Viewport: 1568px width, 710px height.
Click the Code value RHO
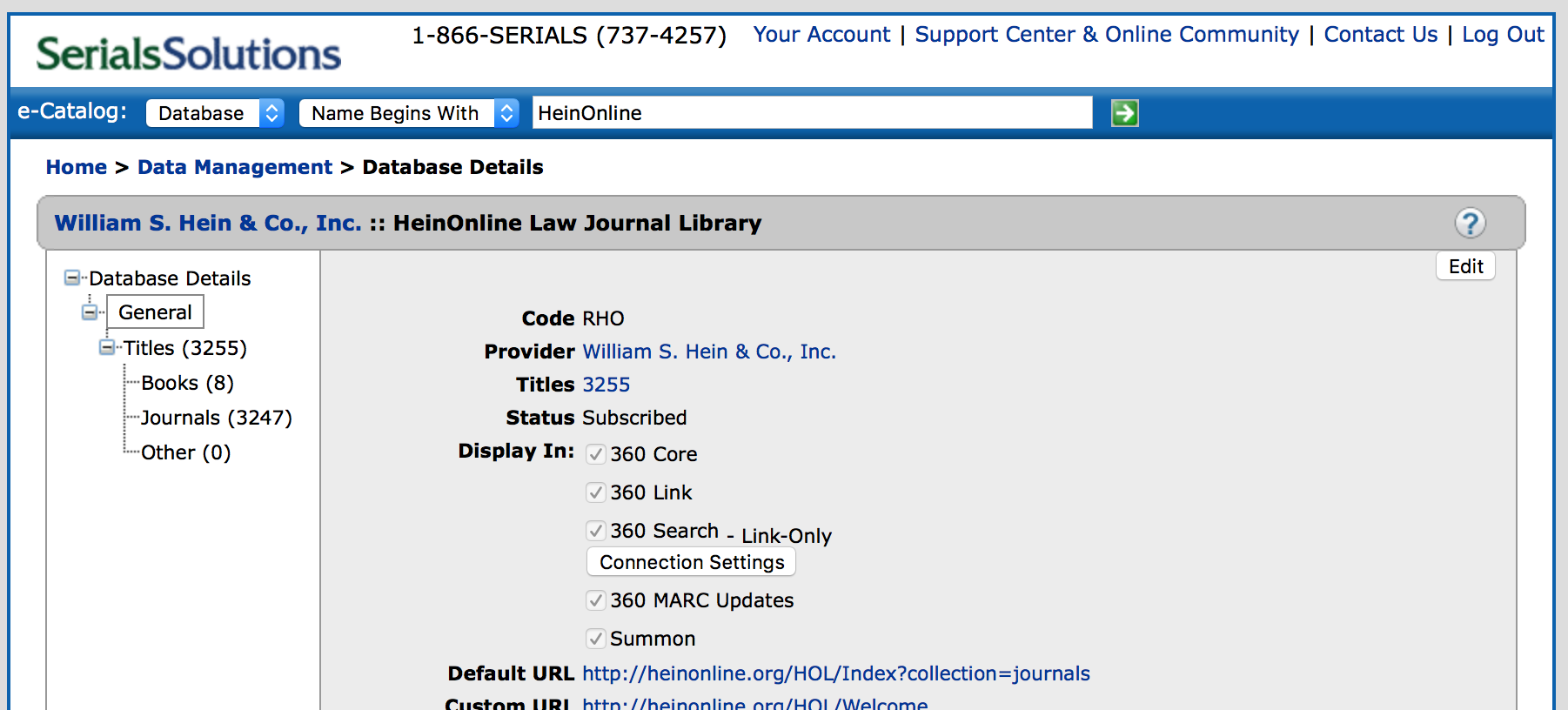[x=604, y=318]
